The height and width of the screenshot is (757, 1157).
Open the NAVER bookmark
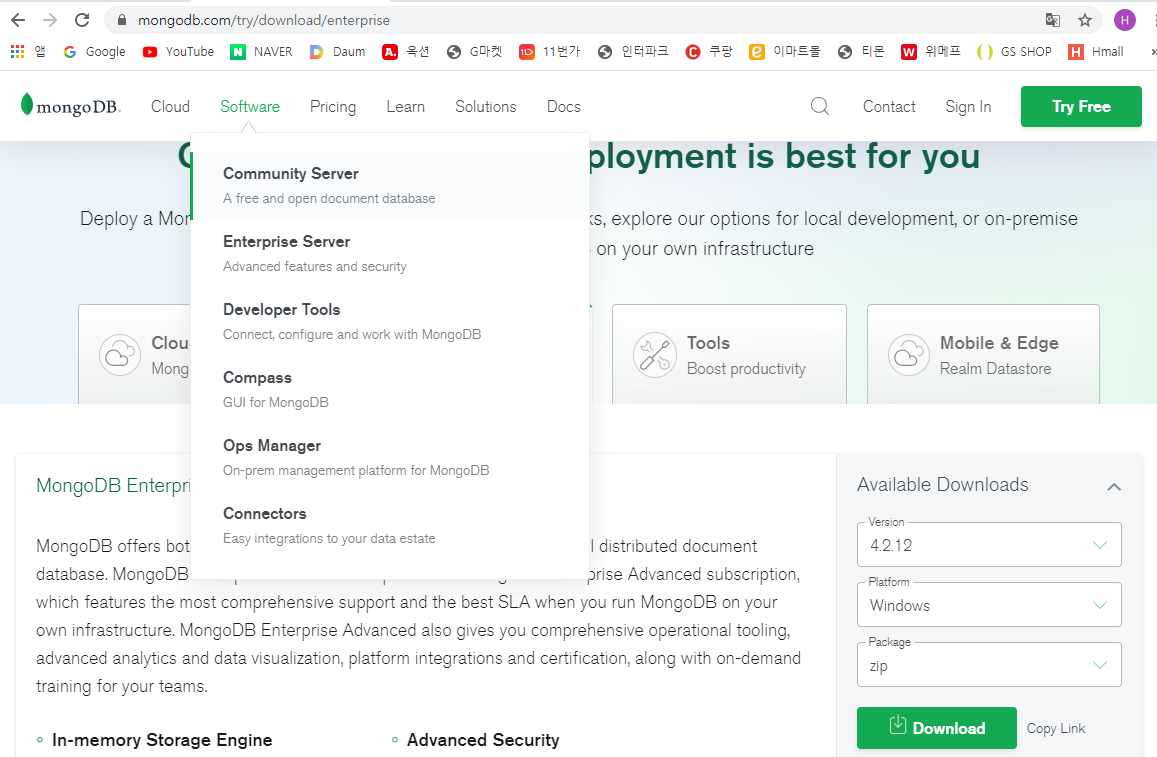point(261,52)
